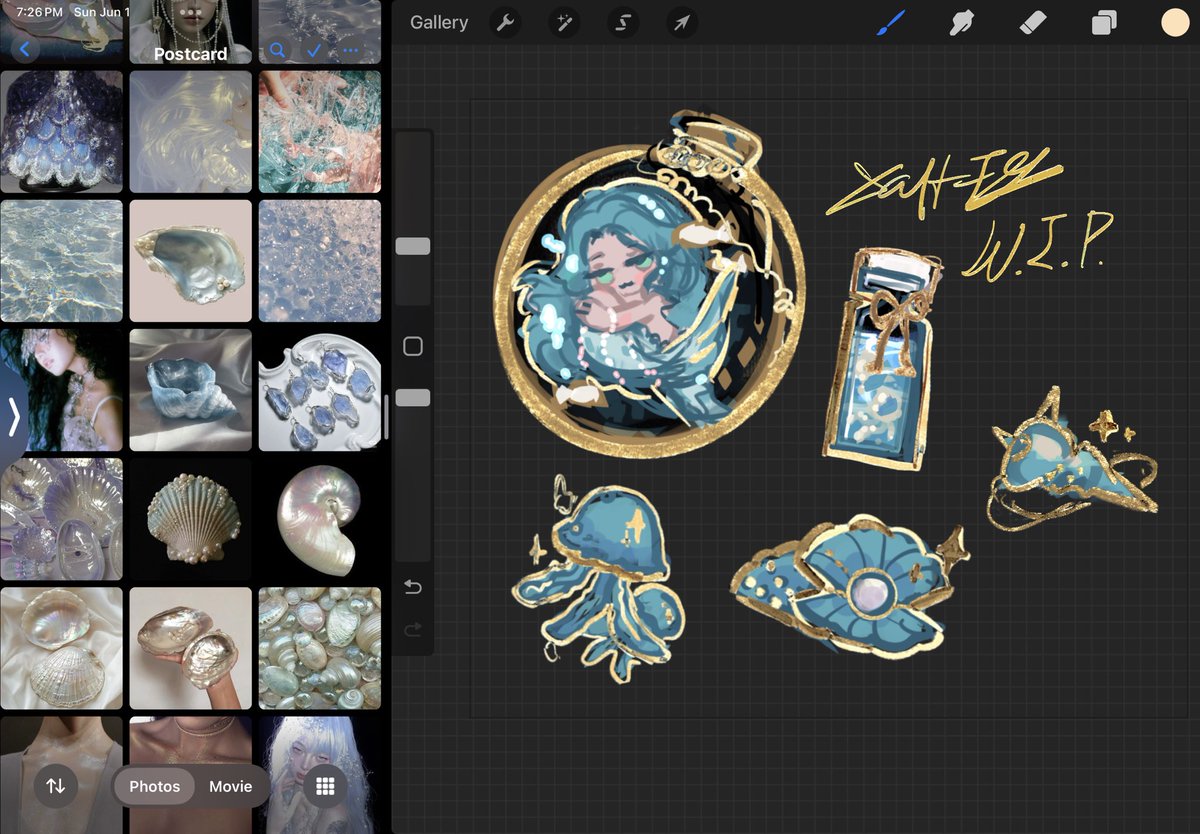The height and width of the screenshot is (834, 1200).
Task: Keep the Photos tab selected in the reference panel
Action: click(154, 786)
